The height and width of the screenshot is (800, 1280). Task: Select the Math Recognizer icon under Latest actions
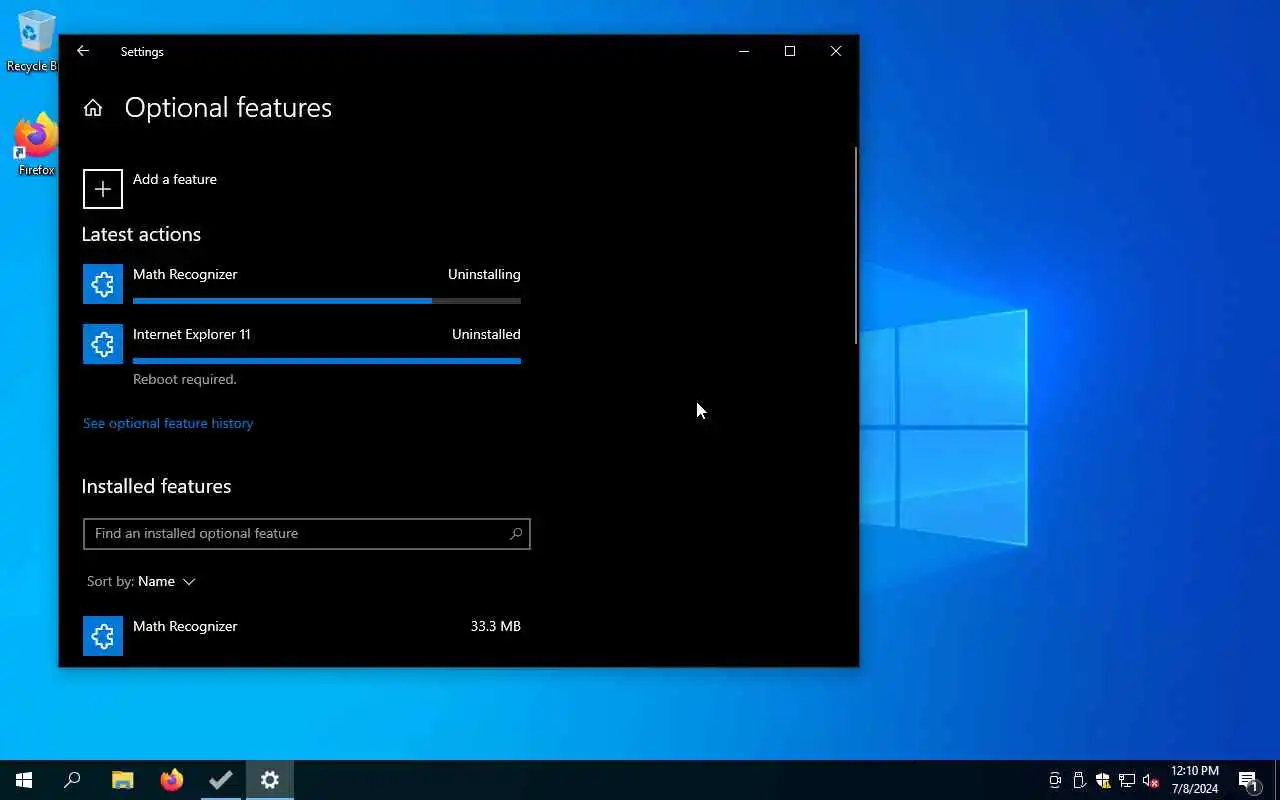(x=103, y=284)
